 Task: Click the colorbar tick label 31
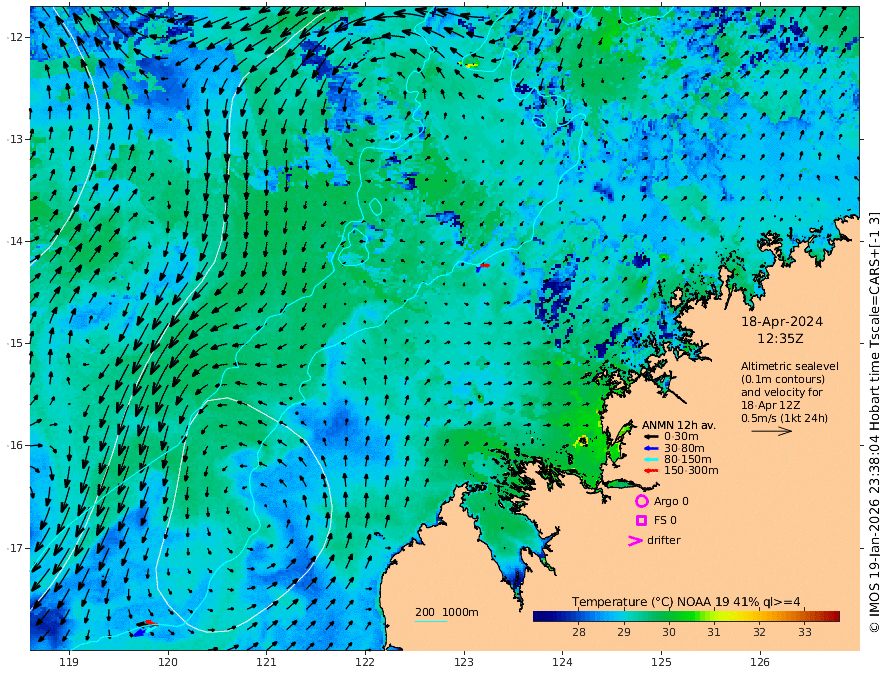coord(713,632)
